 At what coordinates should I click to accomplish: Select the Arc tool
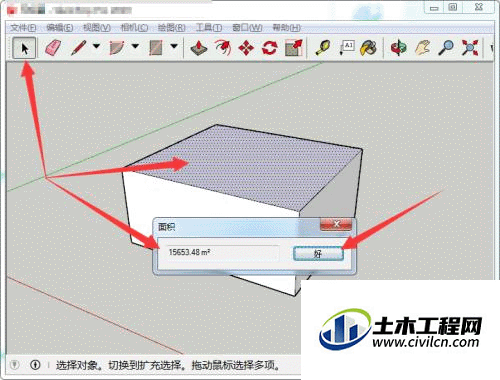pos(117,48)
